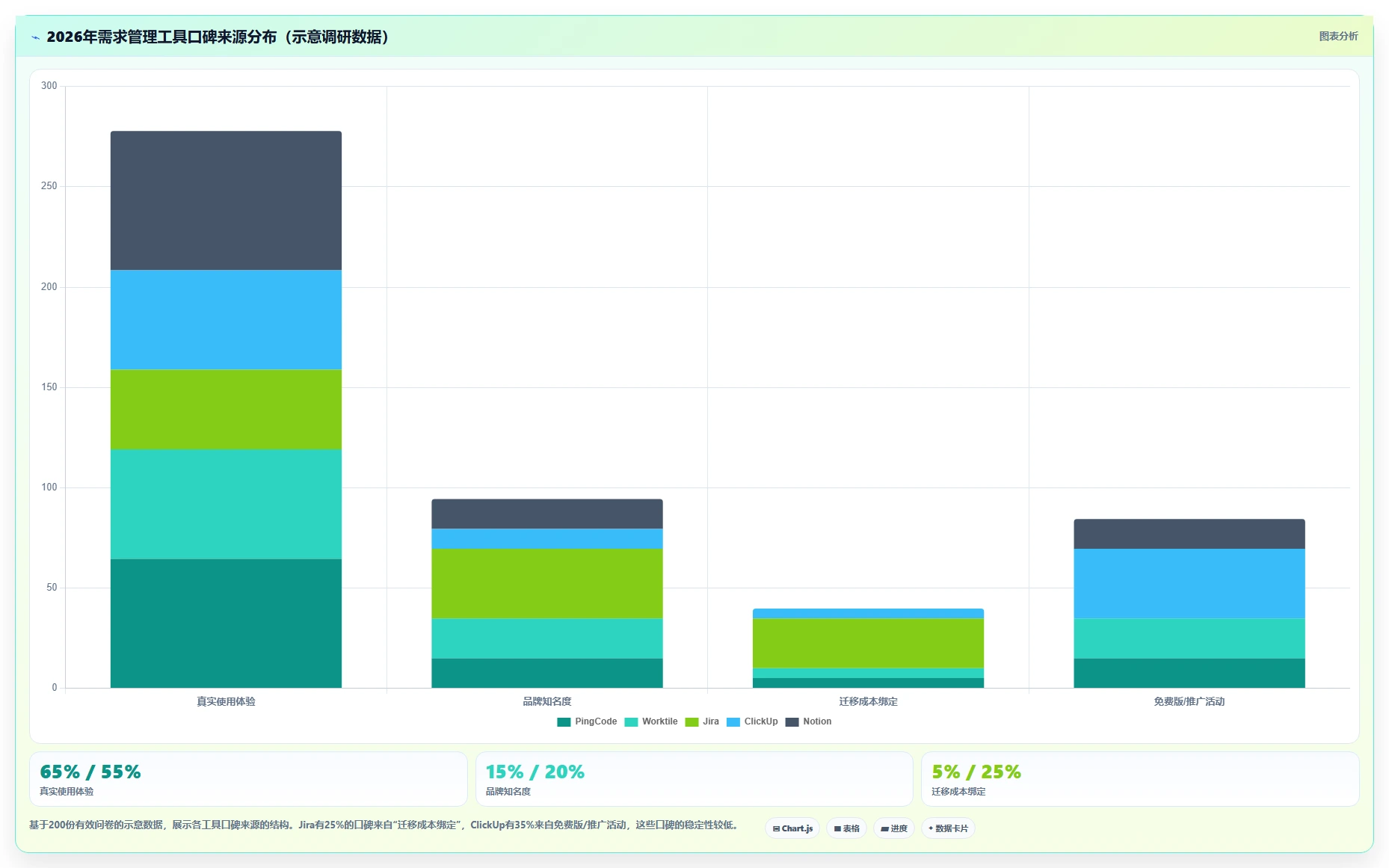Click the ClickUp segment of the 品牌知名度 bar
1389x868 pixels.
(x=547, y=539)
